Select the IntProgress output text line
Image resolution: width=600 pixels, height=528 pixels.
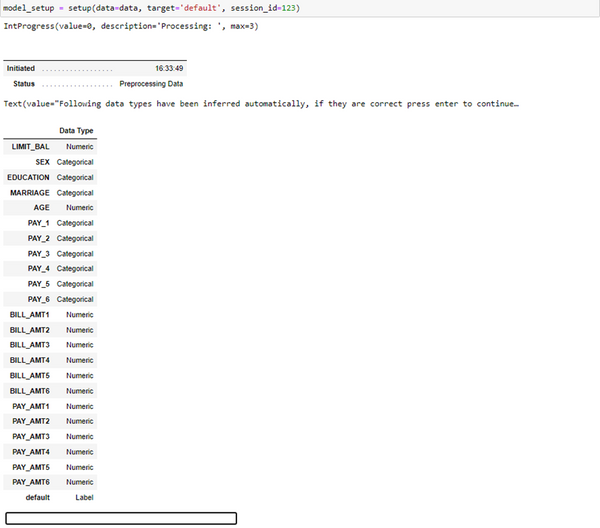click(x=130, y=25)
